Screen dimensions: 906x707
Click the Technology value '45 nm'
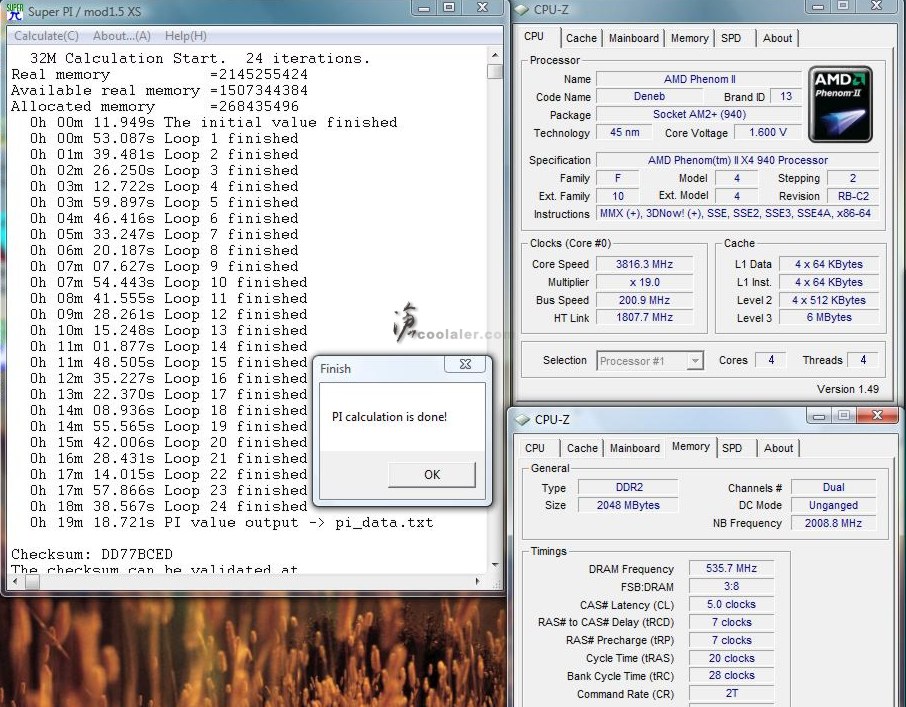click(x=624, y=132)
